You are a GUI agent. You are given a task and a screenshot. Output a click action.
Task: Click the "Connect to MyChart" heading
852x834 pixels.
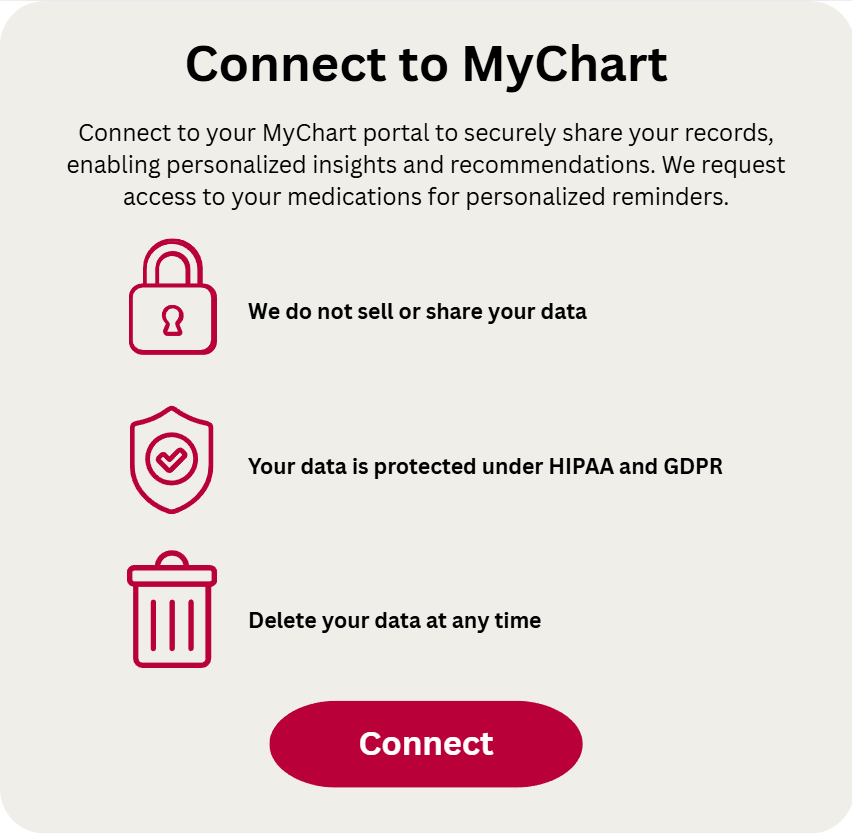425,64
